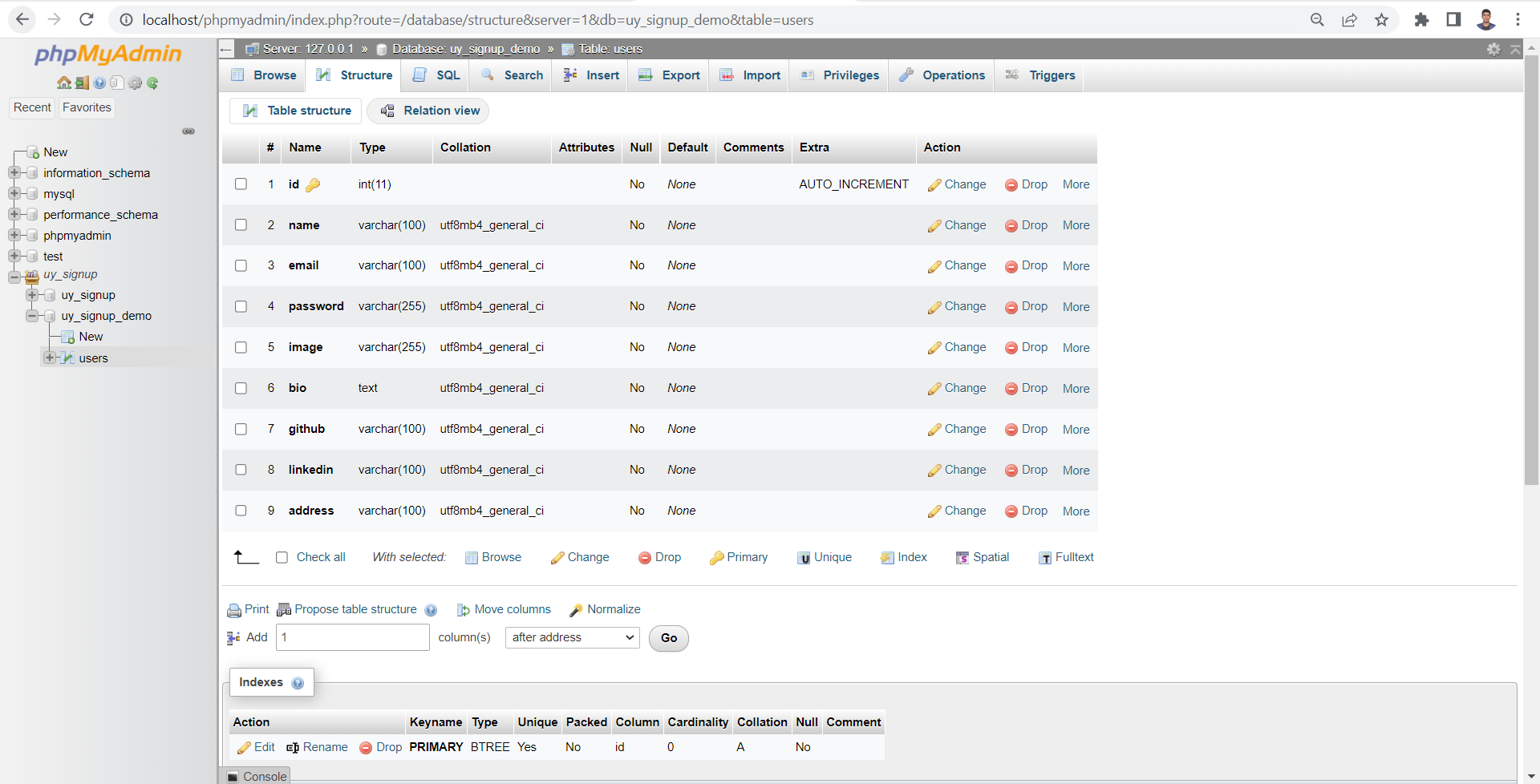Open phpMyAdmin documentation via question mark icon
This screenshot has width=1540, height=784.
tap(99, 83)
